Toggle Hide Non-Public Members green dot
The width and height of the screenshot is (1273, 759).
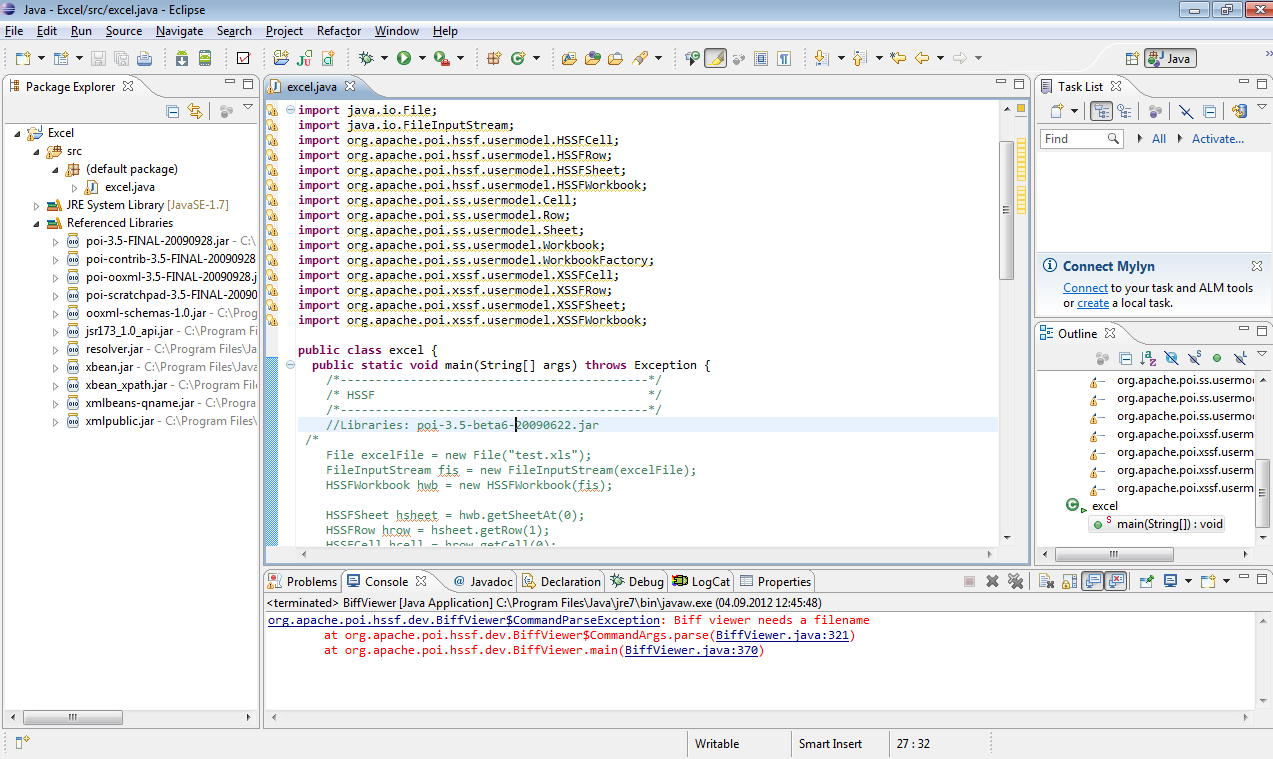pyautogui.click(x=1217, y=357)
